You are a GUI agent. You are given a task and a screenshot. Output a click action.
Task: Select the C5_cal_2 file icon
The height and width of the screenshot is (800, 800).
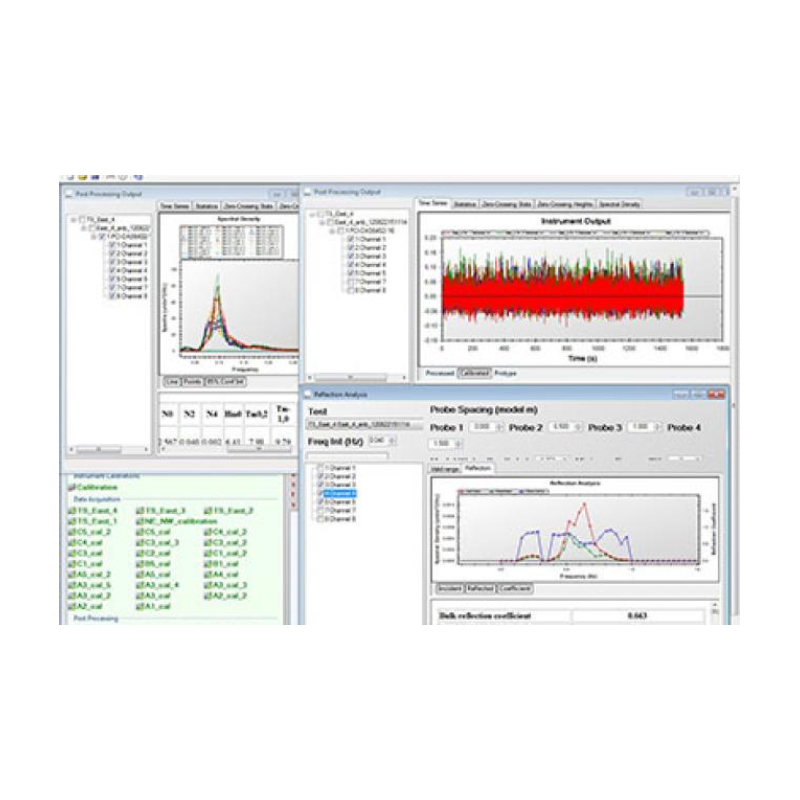coord(72,532)
